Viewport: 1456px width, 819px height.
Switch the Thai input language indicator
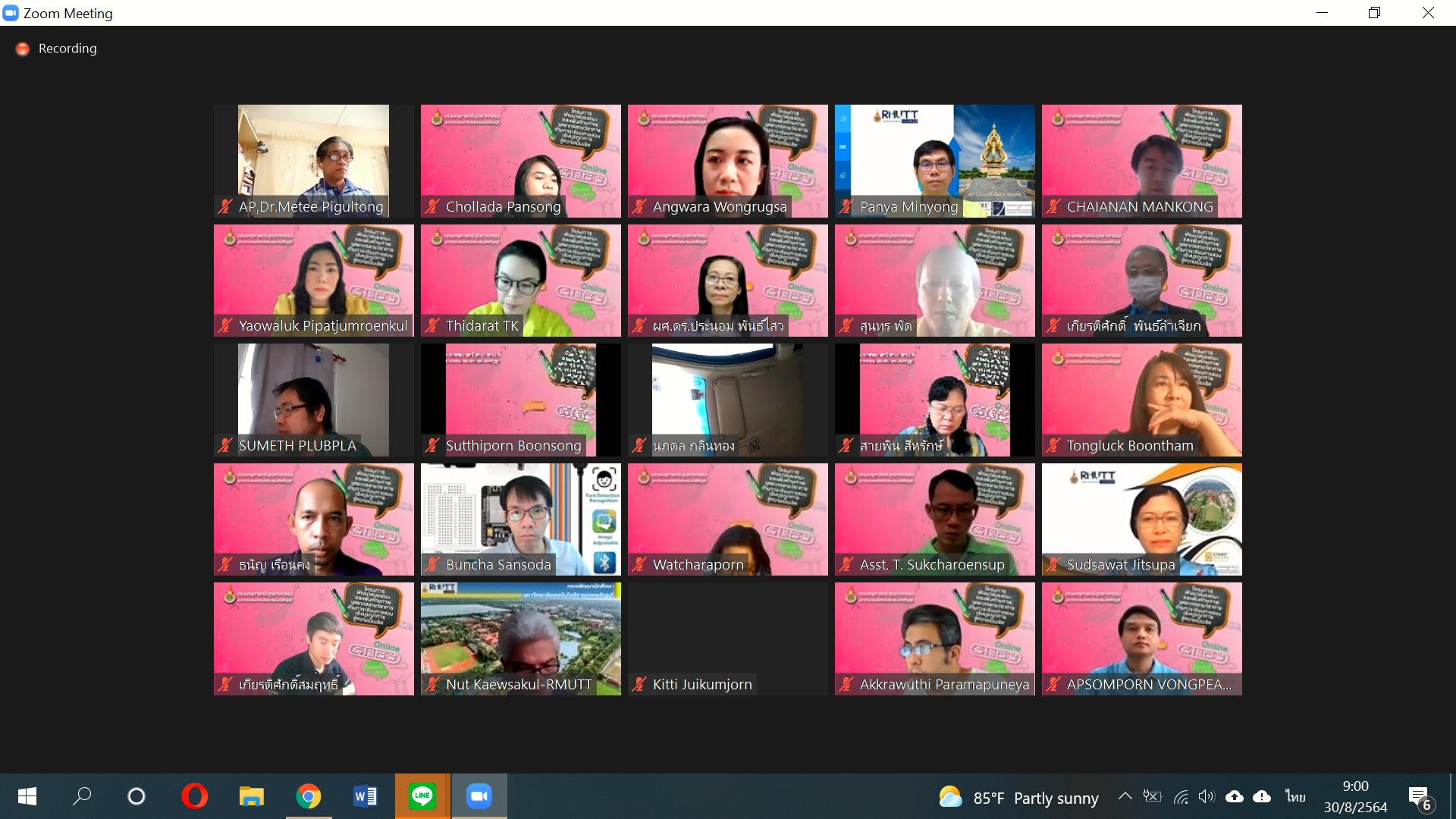1295,796
